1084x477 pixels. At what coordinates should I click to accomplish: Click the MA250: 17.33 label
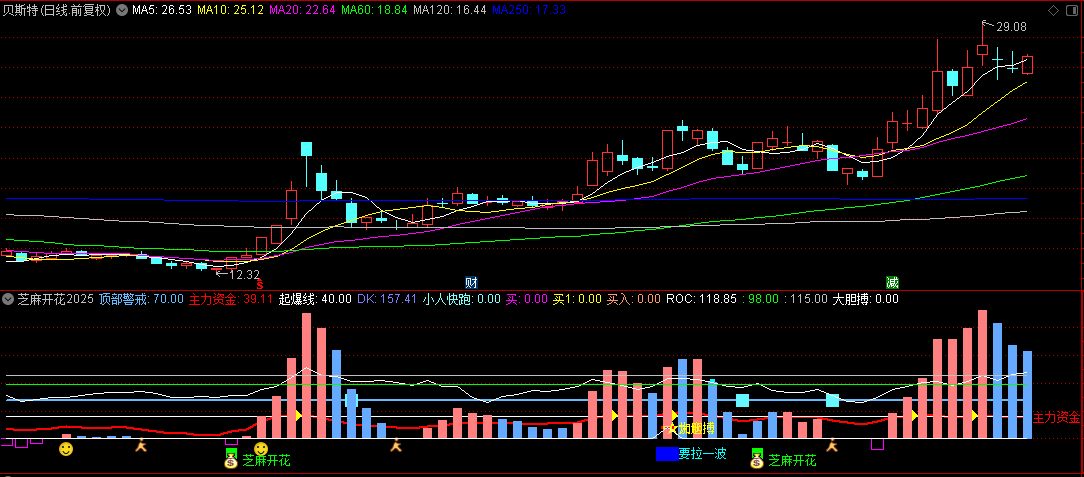click(x=529, y=10)
